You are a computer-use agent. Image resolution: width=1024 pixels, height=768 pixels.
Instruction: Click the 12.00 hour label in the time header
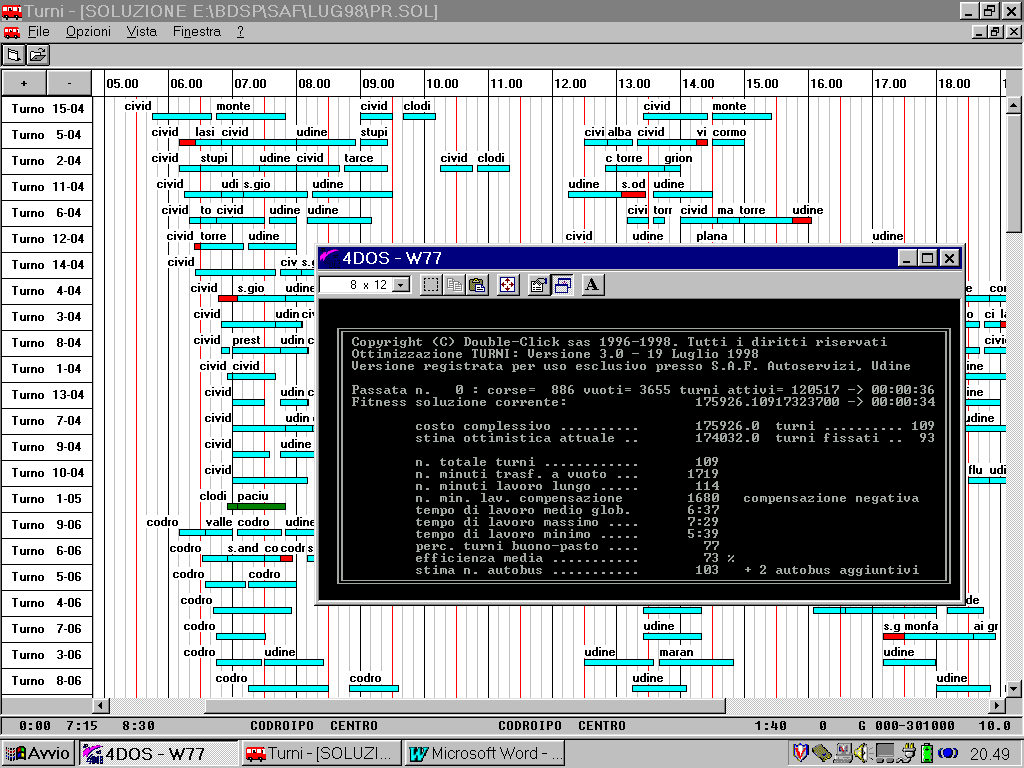coord(570,84)
